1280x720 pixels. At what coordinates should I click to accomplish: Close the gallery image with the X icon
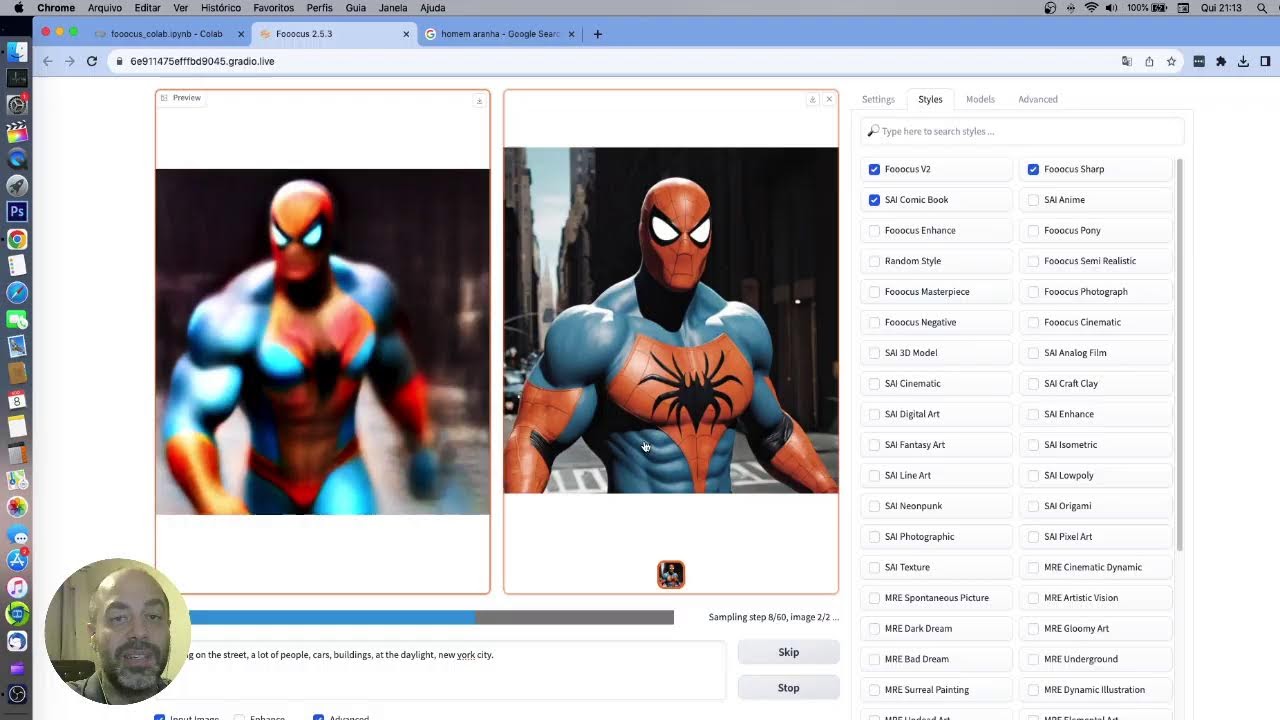click(829, 99)
